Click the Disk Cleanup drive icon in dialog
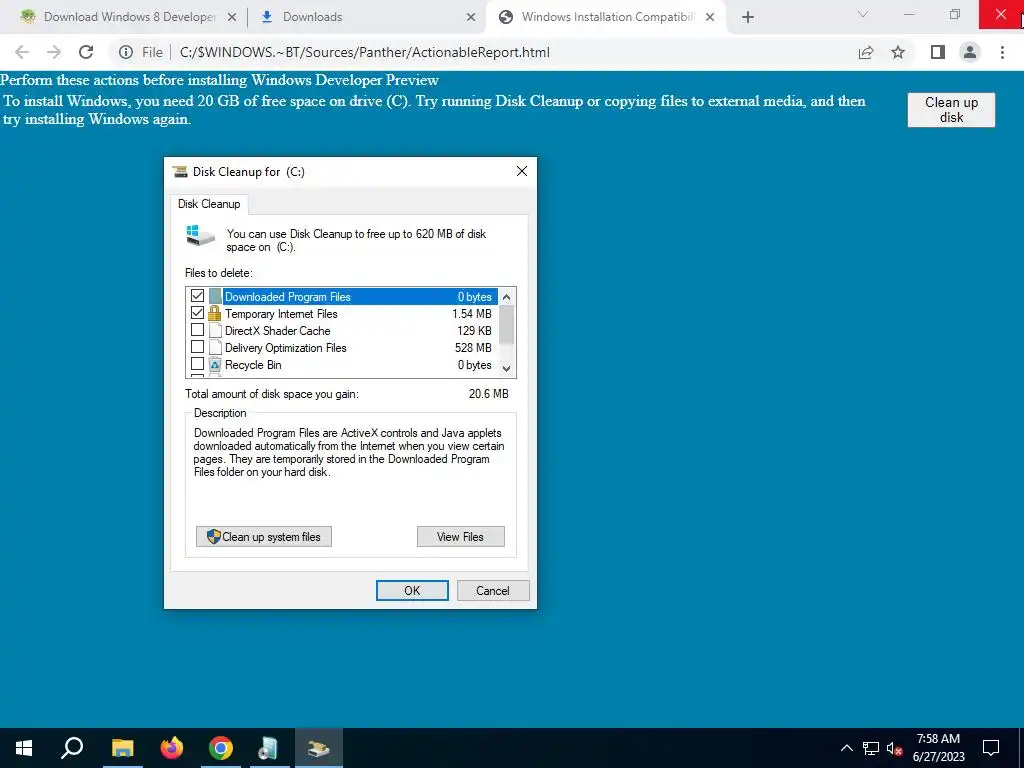The image size is (1024, 768). (x=200, y=236)
